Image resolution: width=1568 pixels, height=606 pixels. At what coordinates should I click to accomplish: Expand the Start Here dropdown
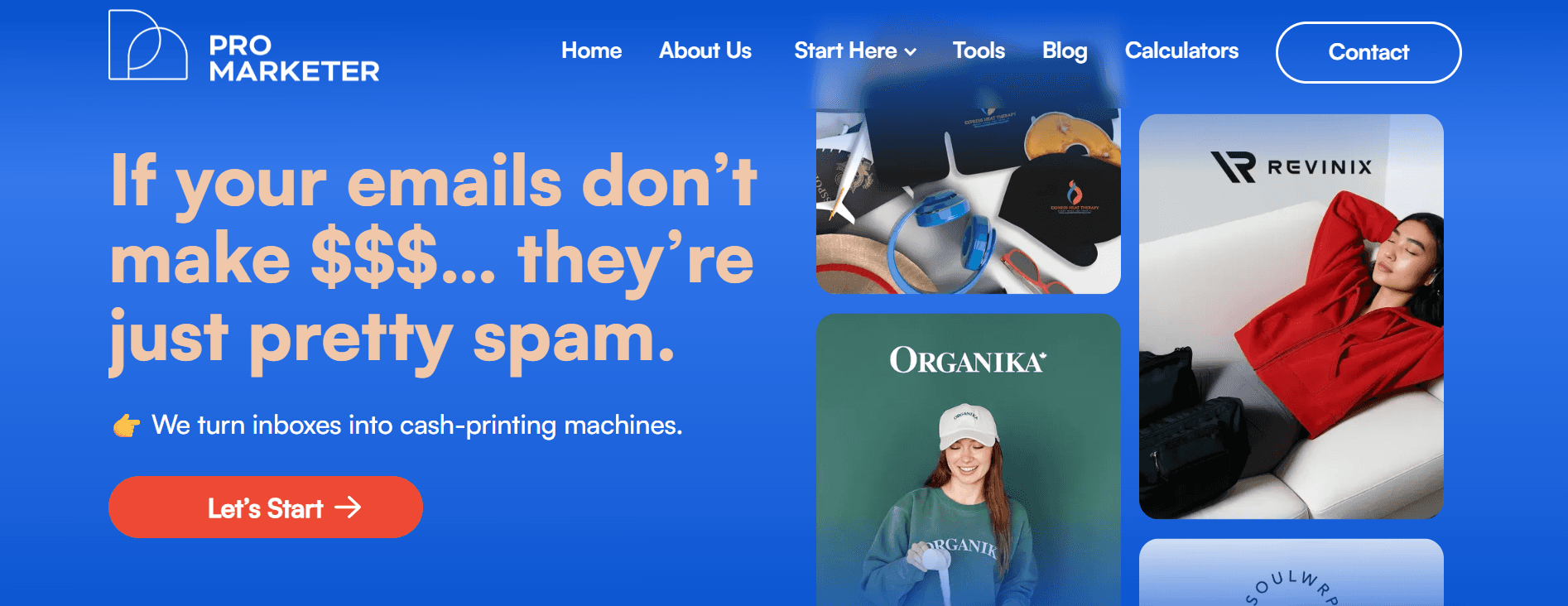(x=855, y=50)
